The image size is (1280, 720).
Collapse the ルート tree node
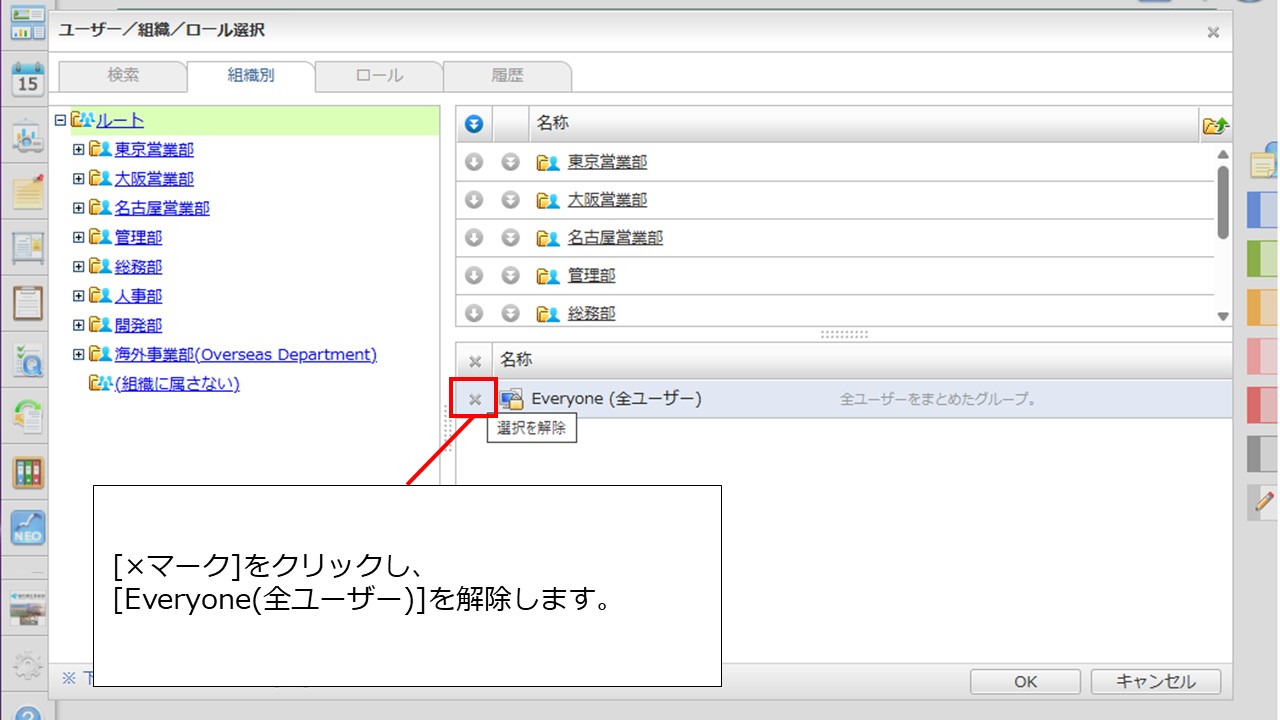coord(60,120)
